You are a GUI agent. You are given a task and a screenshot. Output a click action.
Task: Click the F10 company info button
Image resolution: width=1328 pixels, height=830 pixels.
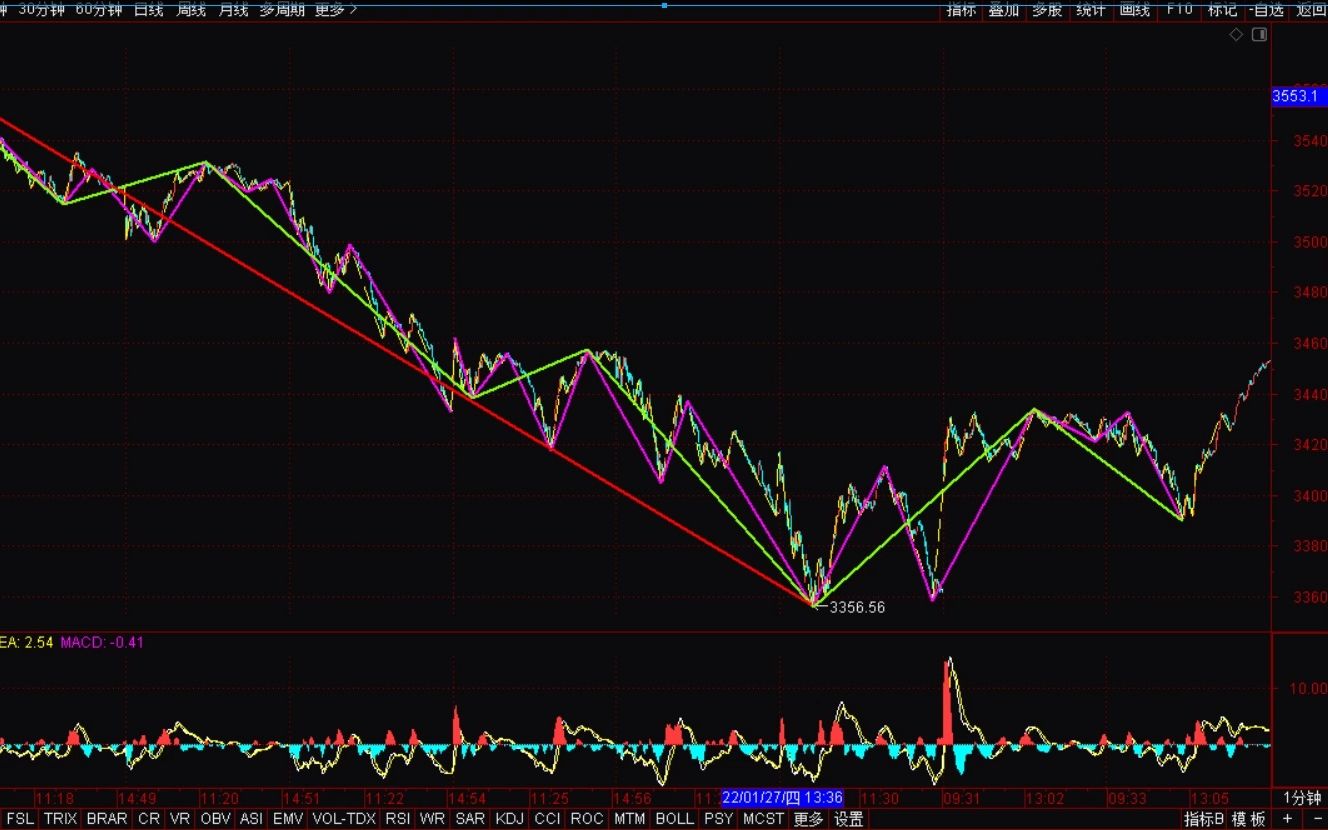coord(1179,9)
